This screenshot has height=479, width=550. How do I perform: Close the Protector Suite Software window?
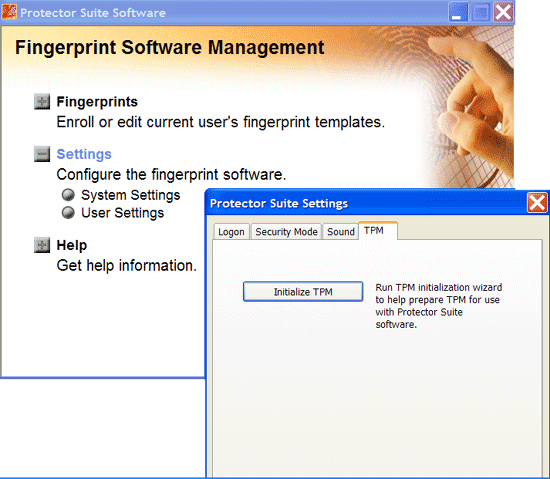(x=503, y=13)
